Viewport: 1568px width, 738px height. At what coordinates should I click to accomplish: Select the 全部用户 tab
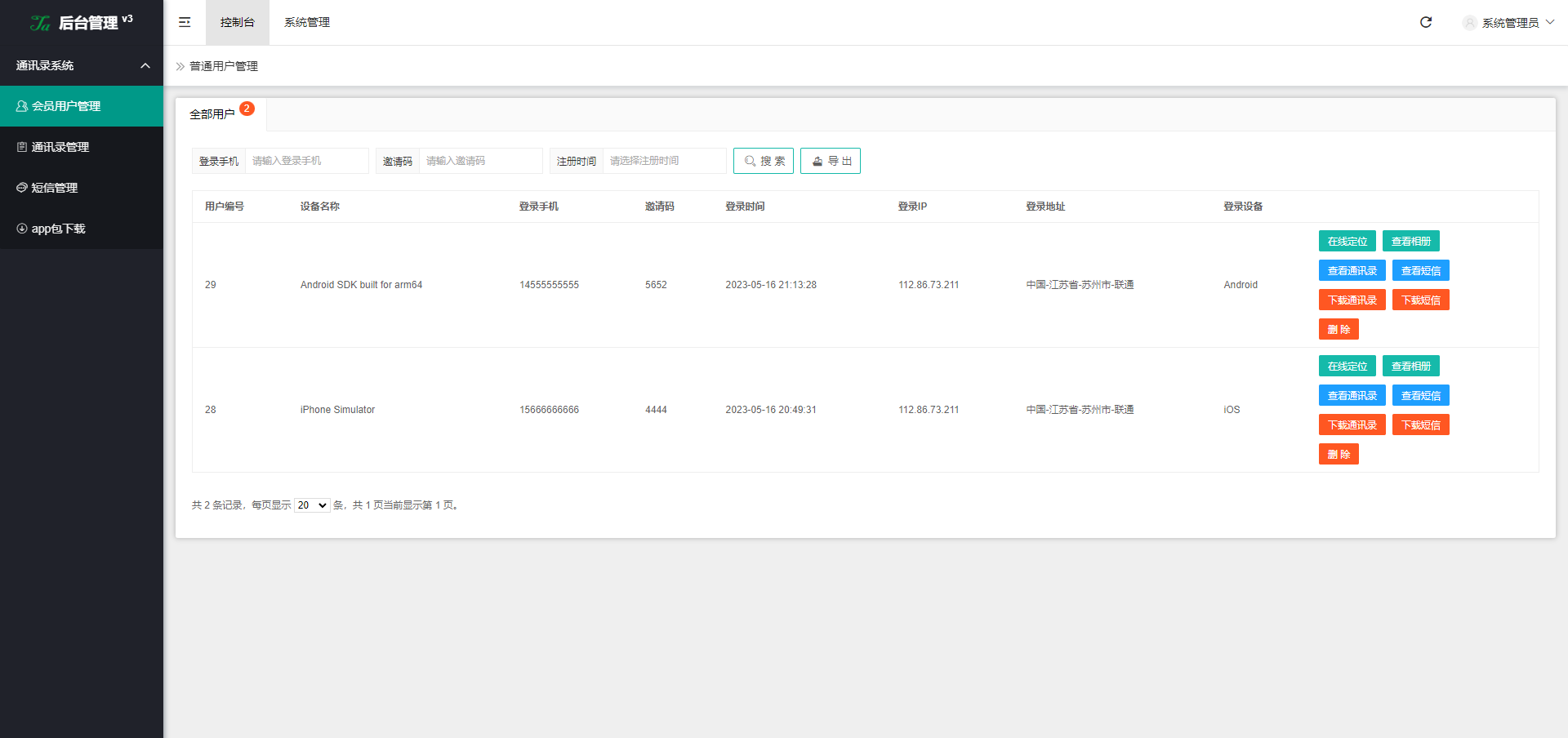coord(212,114)
